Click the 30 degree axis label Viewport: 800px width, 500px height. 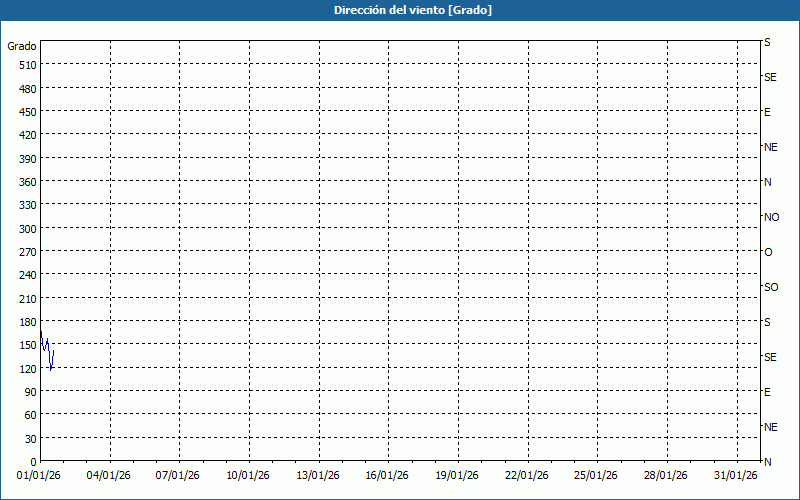(x=31, y=439)
